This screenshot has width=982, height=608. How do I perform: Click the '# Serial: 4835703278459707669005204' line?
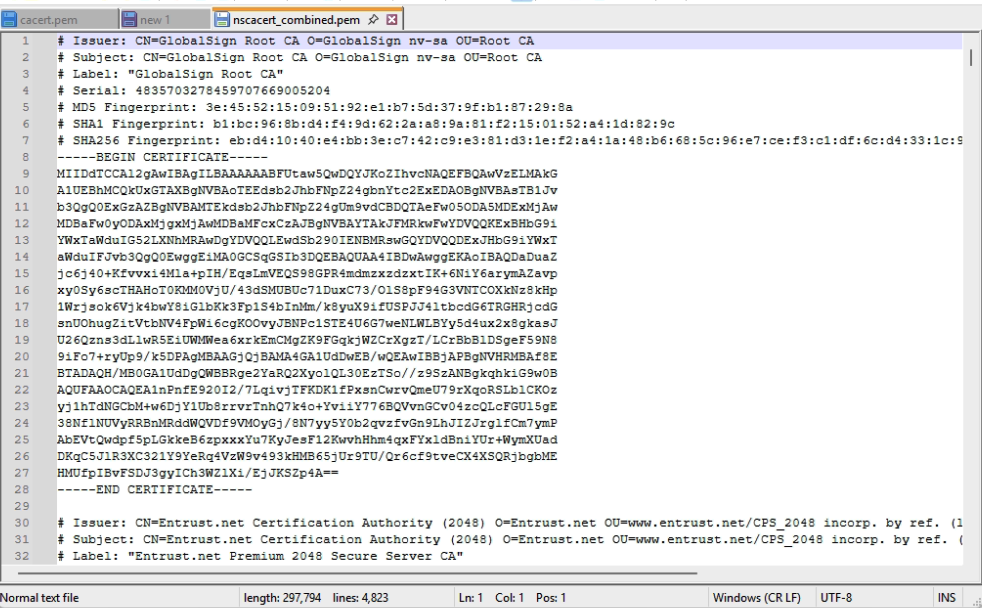(x=194, y=90)
